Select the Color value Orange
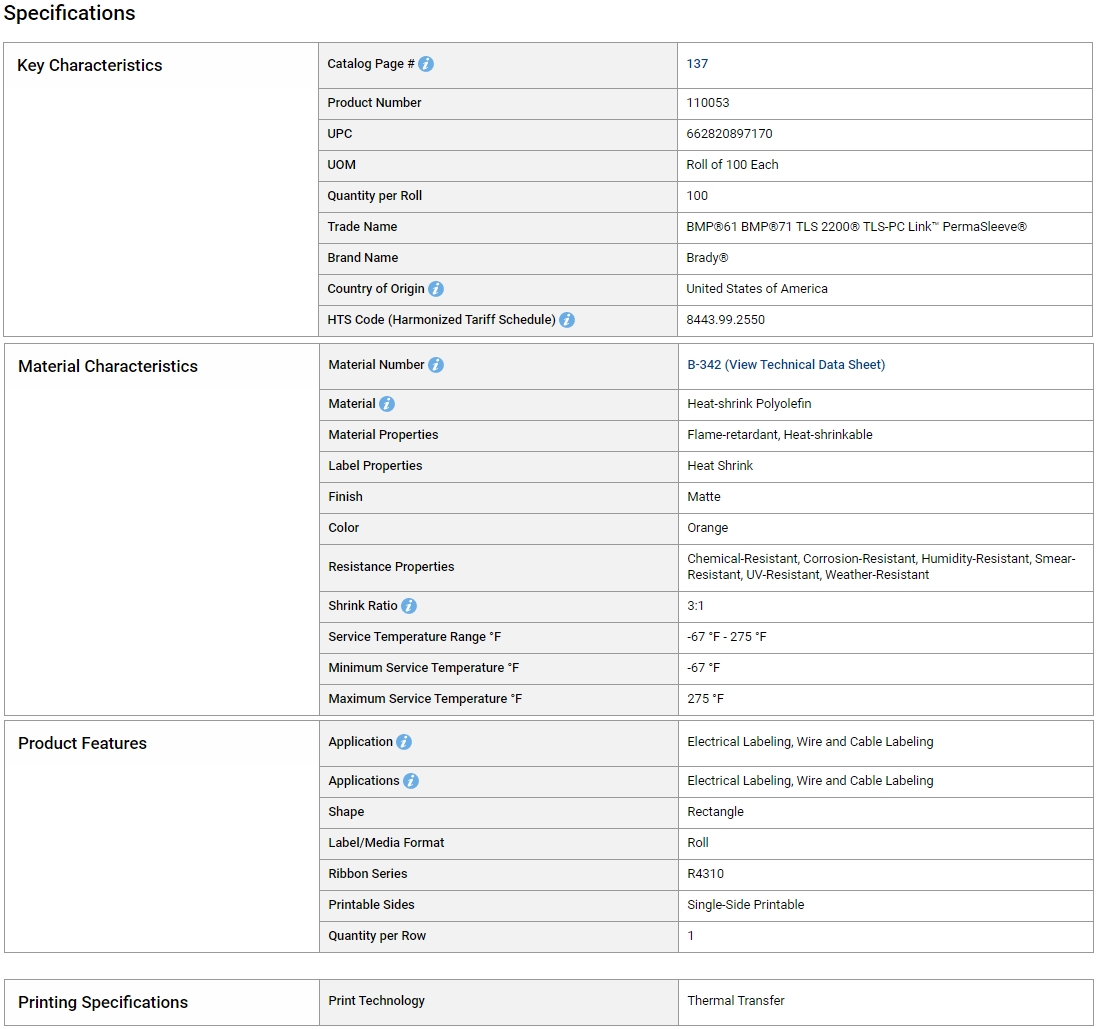 click(707, 528)
